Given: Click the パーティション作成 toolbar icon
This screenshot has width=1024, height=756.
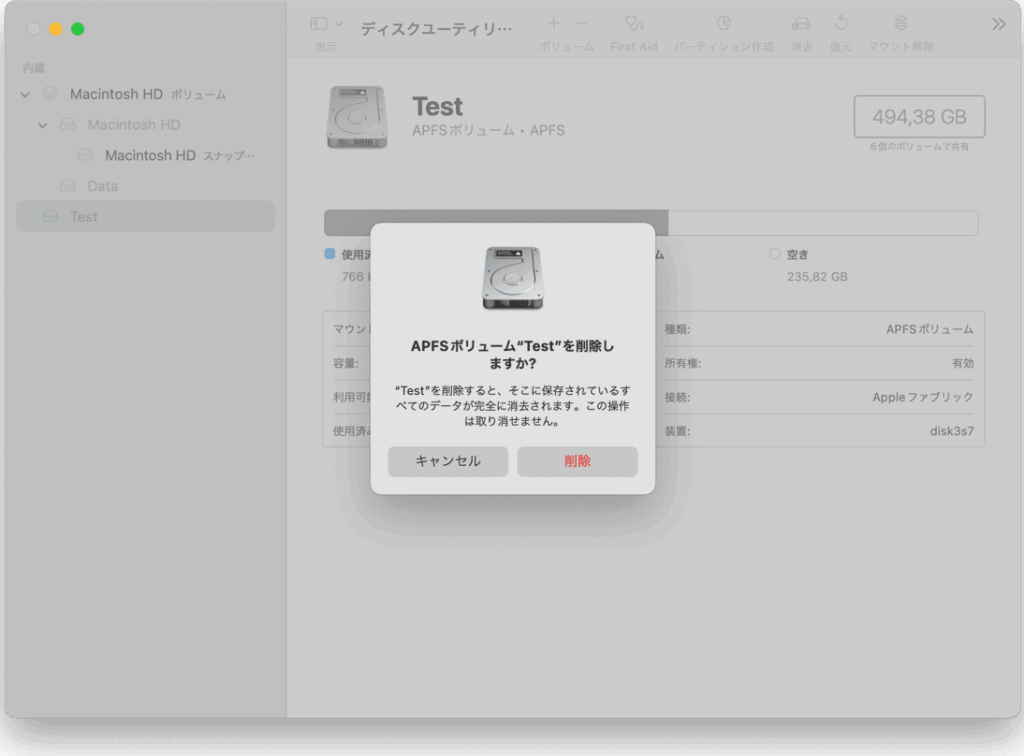Looking at the screenshot, I should (x=723, y=23).
